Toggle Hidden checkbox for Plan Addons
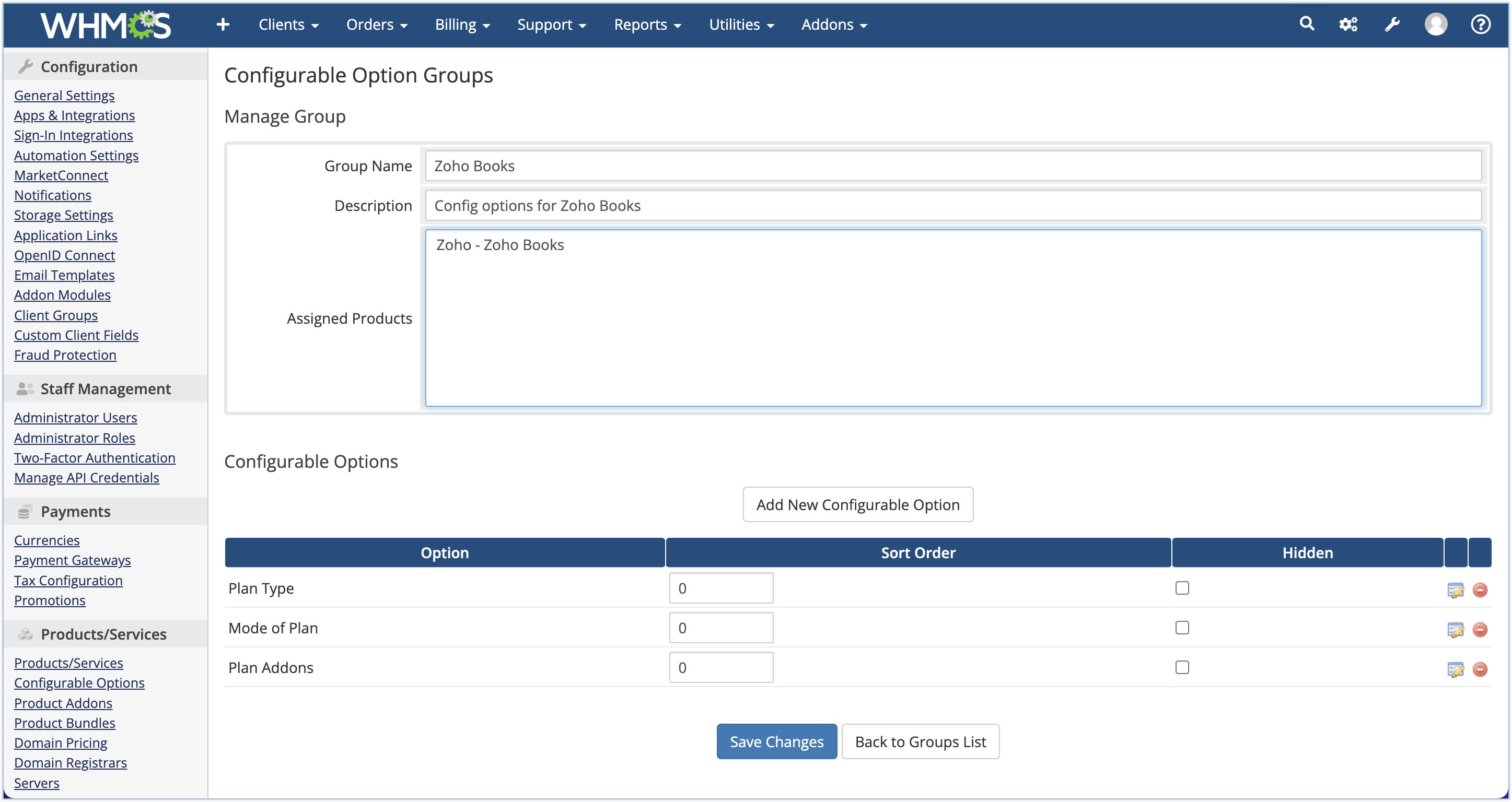Viewport: 1512px width, 802px height. coord(1182,667)
